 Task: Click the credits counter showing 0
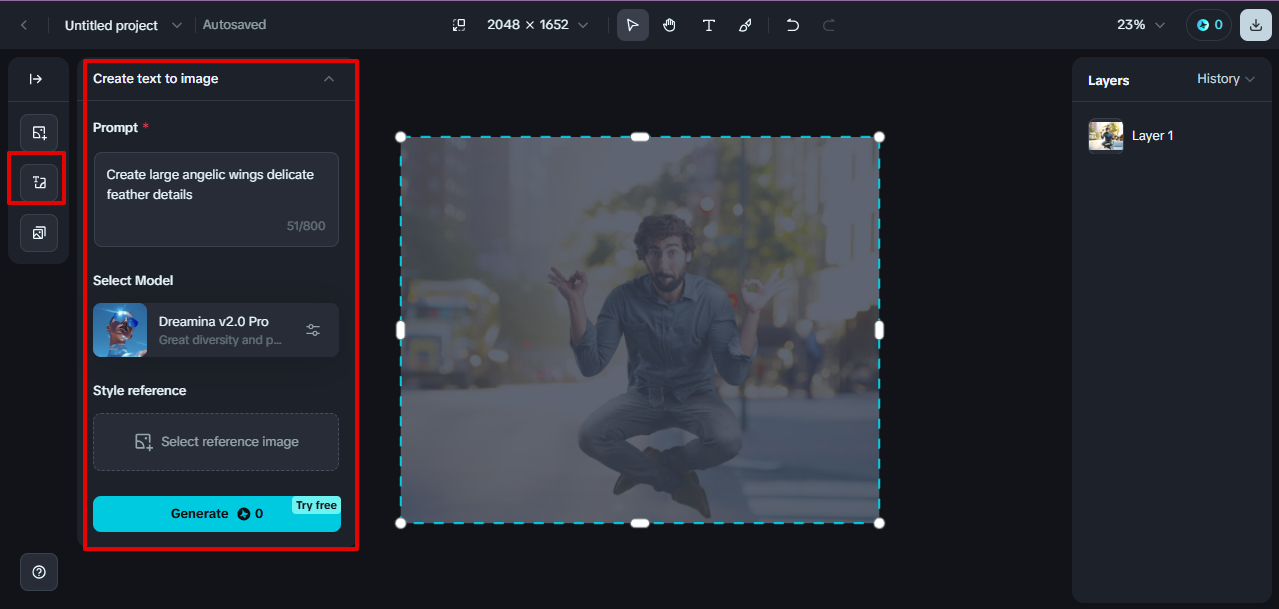pyautogui.click(x=1209, y=25)
